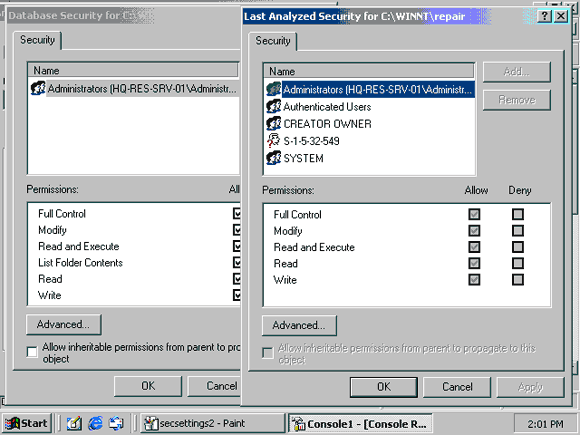Toggle Read and Execute Allow in Last Analyzed
This screenshot has height=435, width=580.
point(474,247)
